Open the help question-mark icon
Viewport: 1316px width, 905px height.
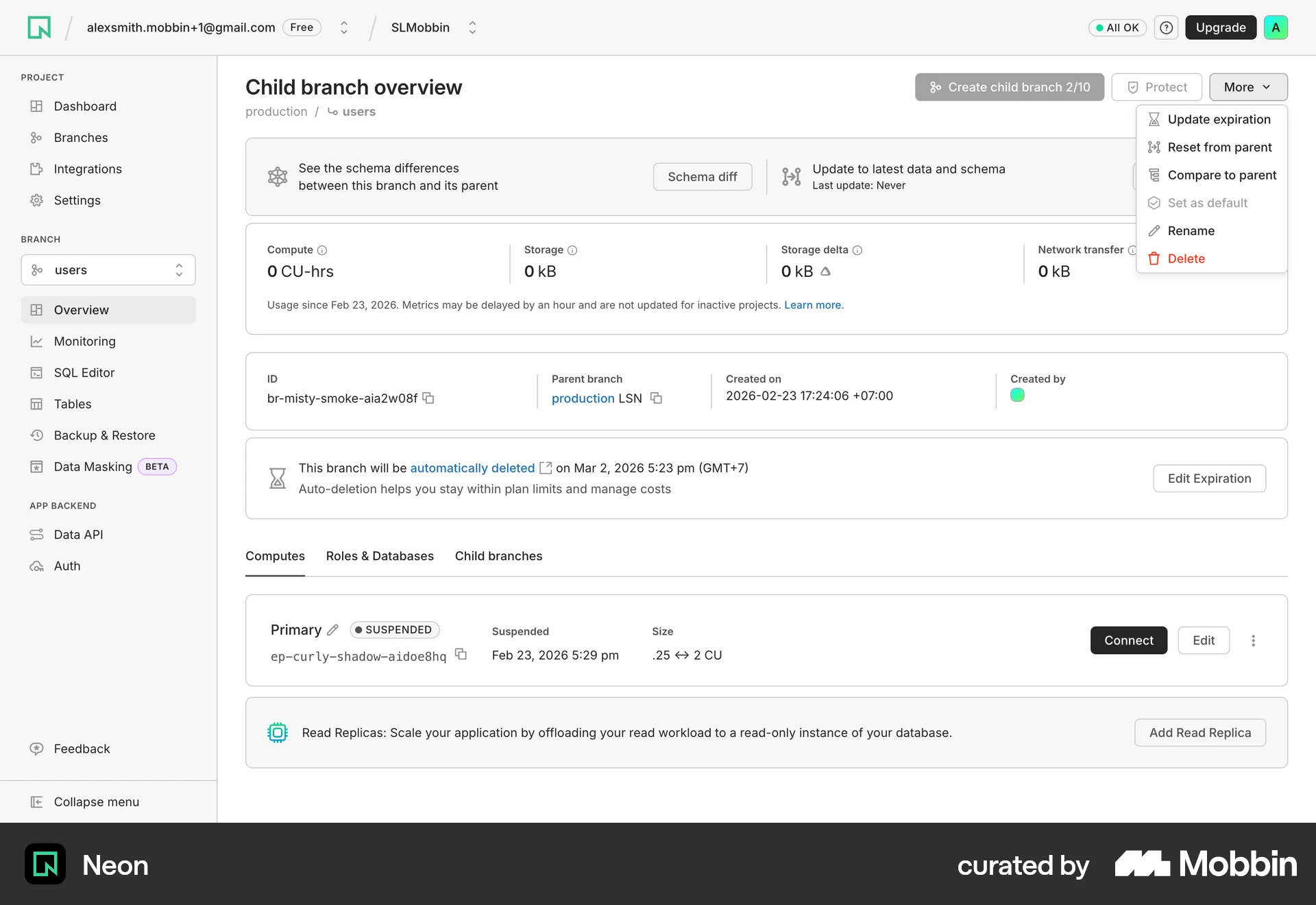point(1166,27)
